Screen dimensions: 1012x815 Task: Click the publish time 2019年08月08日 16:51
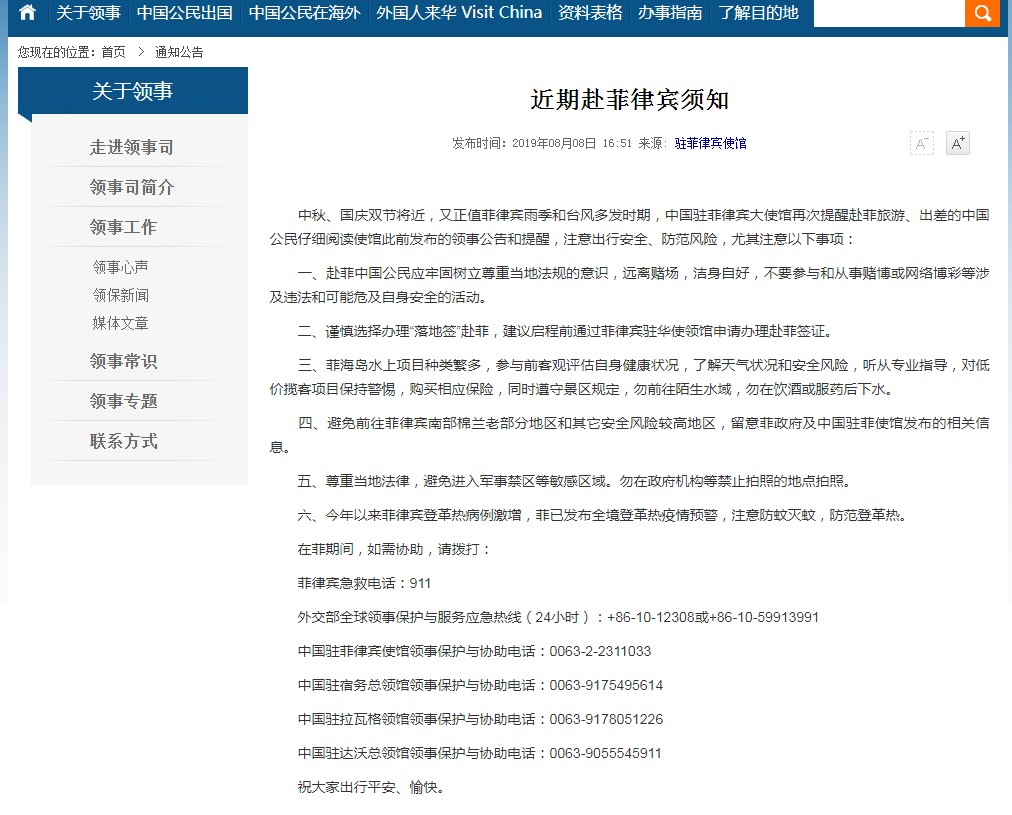[x=572, y=143]
